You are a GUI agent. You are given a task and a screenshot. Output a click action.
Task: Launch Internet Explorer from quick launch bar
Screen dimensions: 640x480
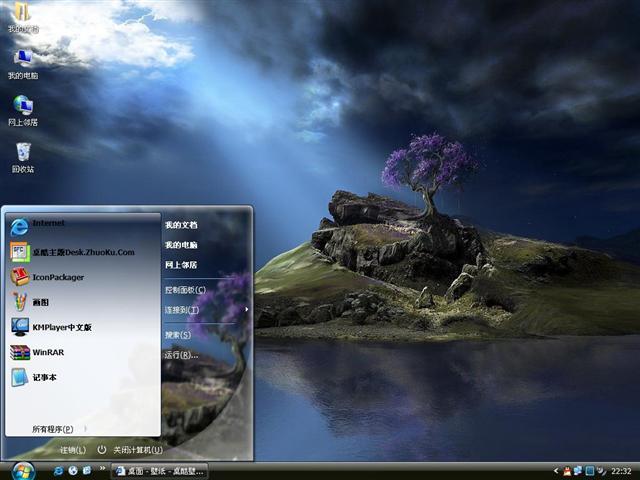[x=58, y=471]
